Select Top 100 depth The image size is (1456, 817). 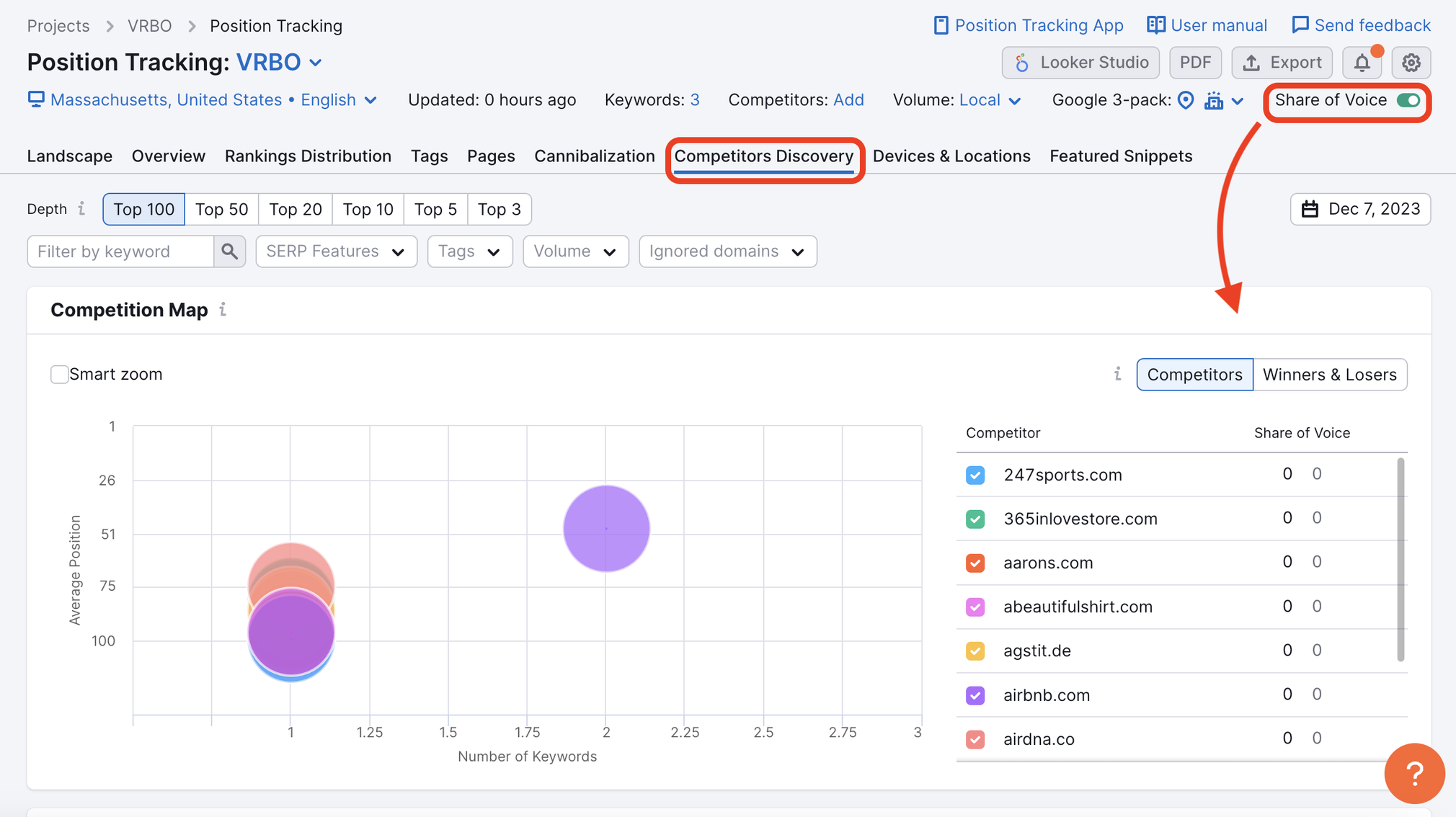143,209
